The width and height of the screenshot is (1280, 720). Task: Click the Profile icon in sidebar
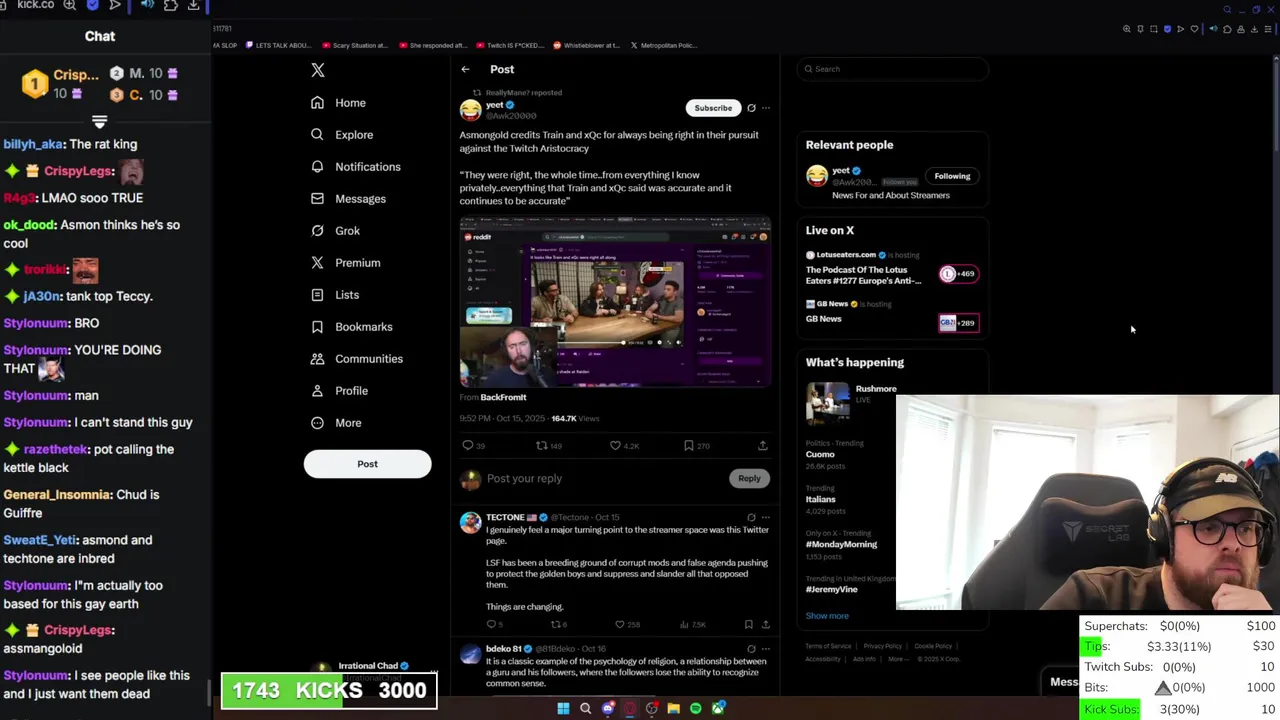[x=317, y=391]
